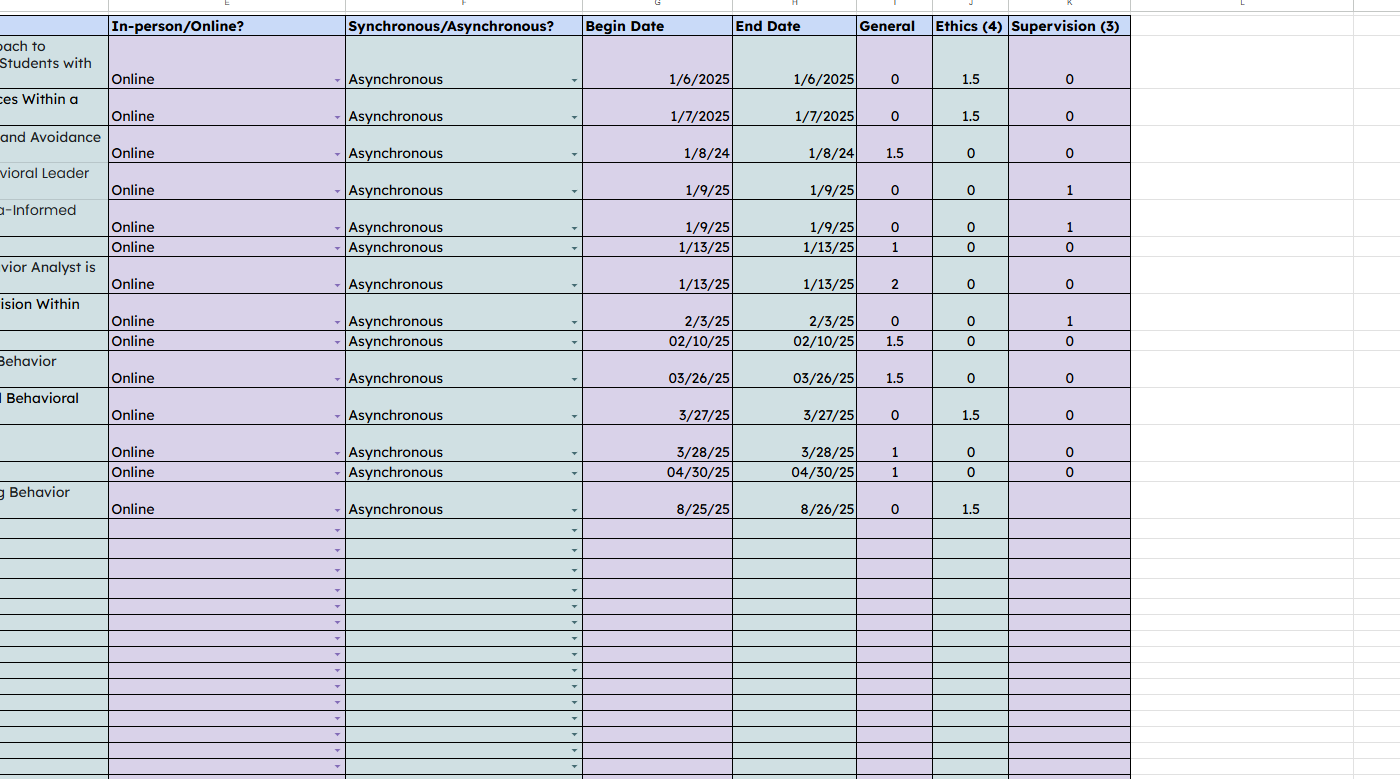Viewport: 1400px width, 779px height.
Task: Expand the Asynchronous dropdown in the 03/26/25 row
Action: [574, 379]
